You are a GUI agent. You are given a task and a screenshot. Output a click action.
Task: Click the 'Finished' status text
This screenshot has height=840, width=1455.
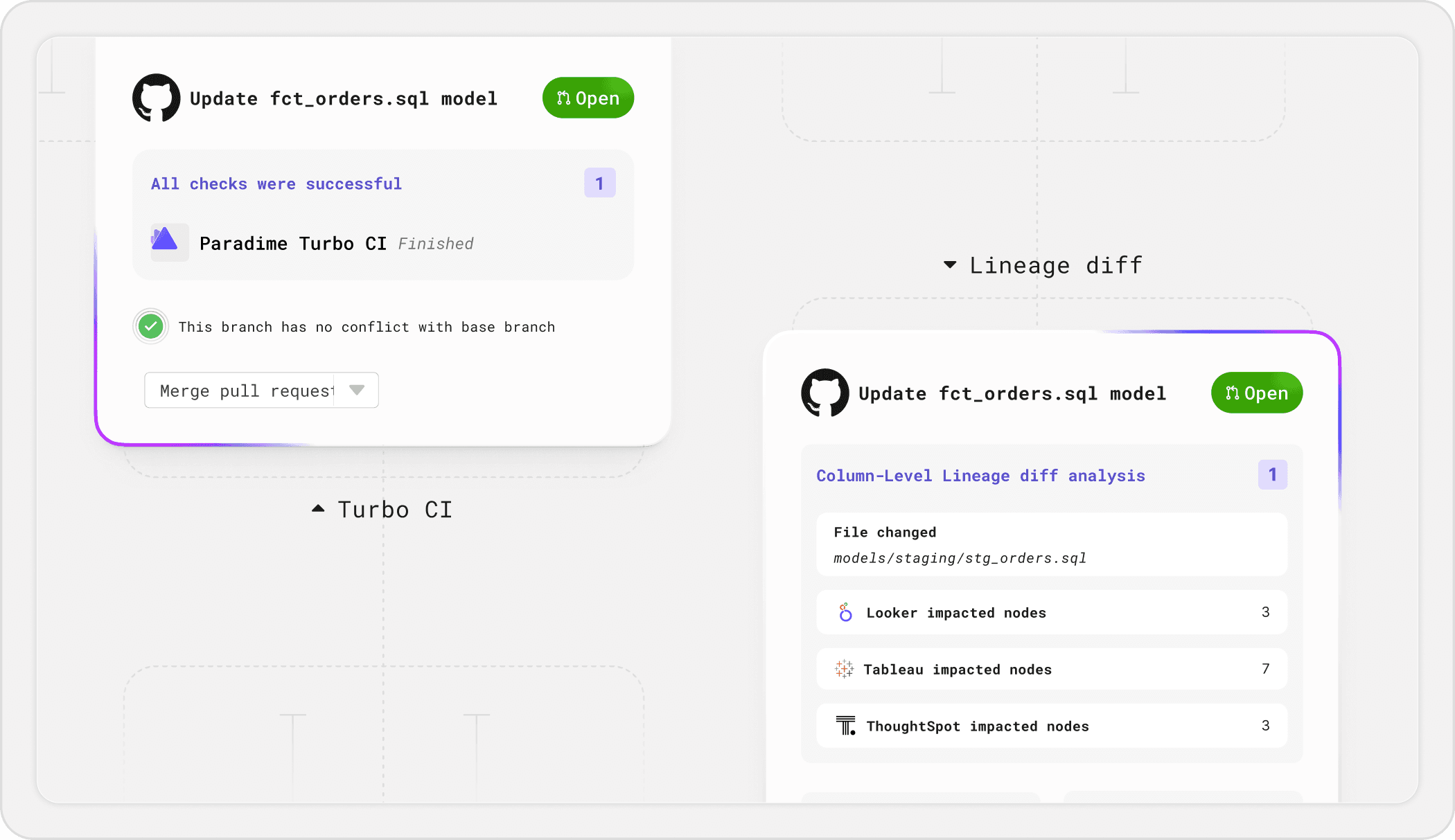click(x=436, y=244)
